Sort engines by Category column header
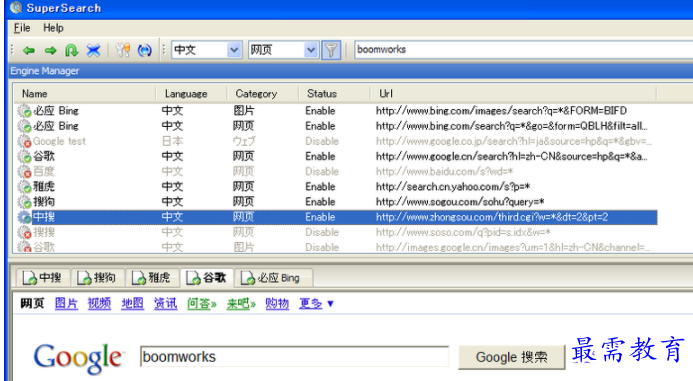This screenshot has height=381, width=693. pyautogui.click(x=263, y=94)
